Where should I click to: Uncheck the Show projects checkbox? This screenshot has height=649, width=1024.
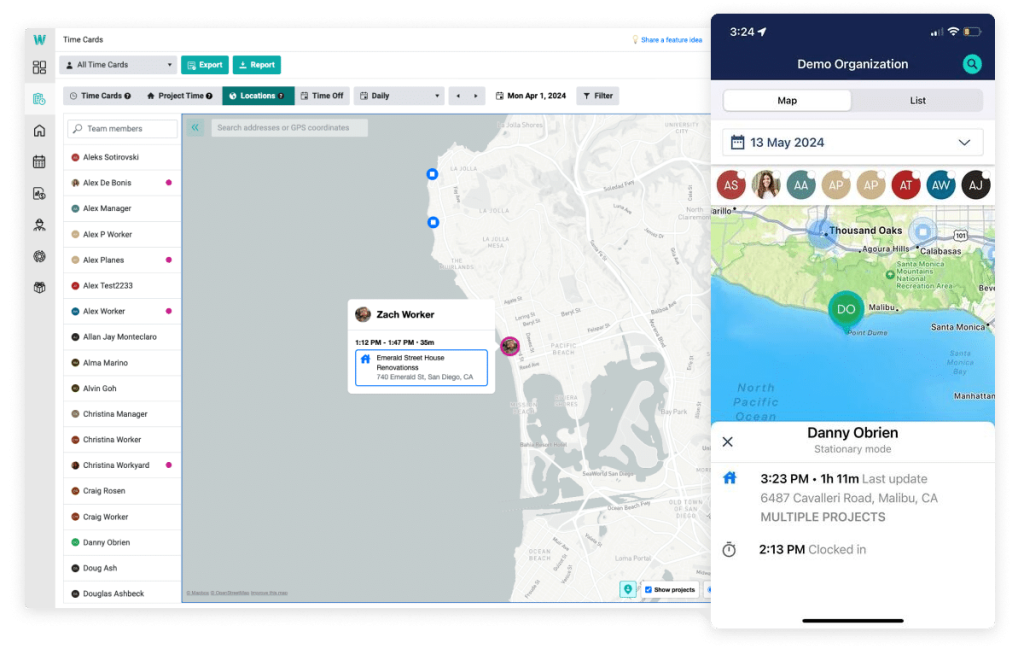648,590
